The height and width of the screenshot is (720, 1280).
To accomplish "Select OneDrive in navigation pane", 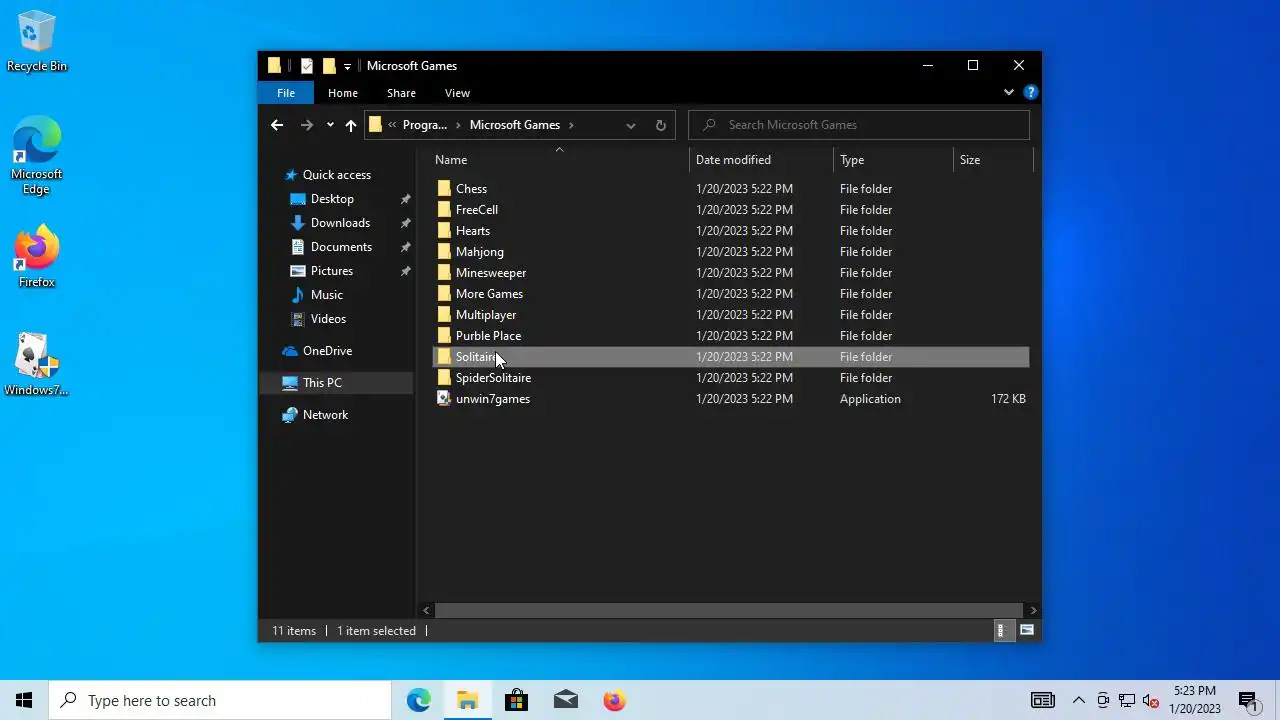I will (x=327, y=351).
